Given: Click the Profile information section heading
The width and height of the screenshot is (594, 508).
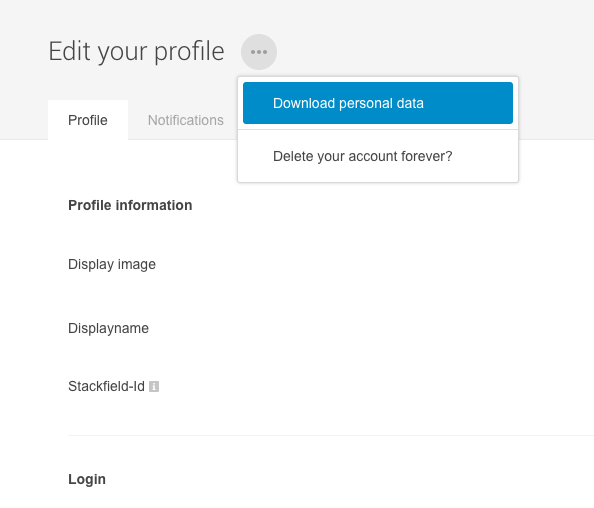Looking at the screenshot, I should pos(130,205).
